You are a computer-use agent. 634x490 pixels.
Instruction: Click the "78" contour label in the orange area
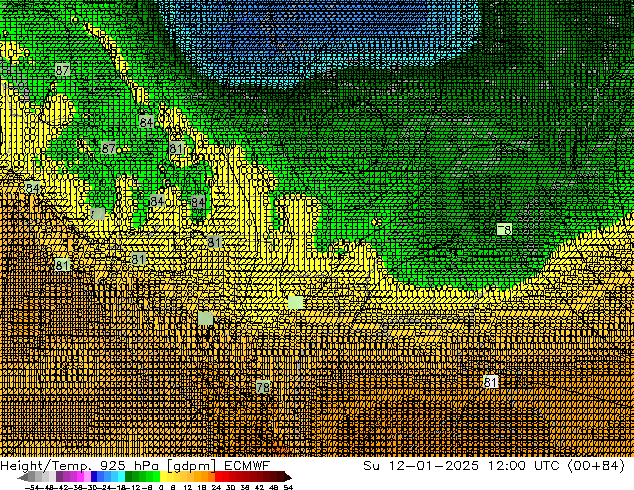click(263, 387)
